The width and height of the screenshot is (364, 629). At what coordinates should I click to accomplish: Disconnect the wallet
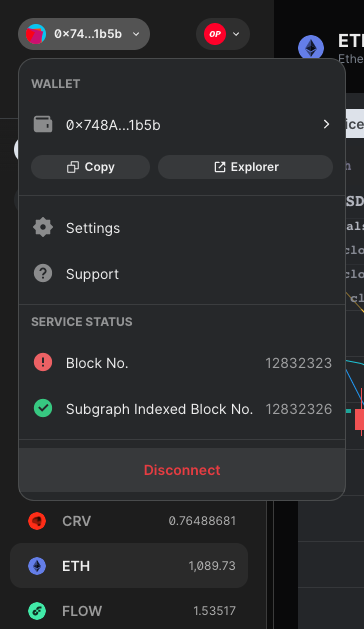pyautogui.click(x=182, y=470)
